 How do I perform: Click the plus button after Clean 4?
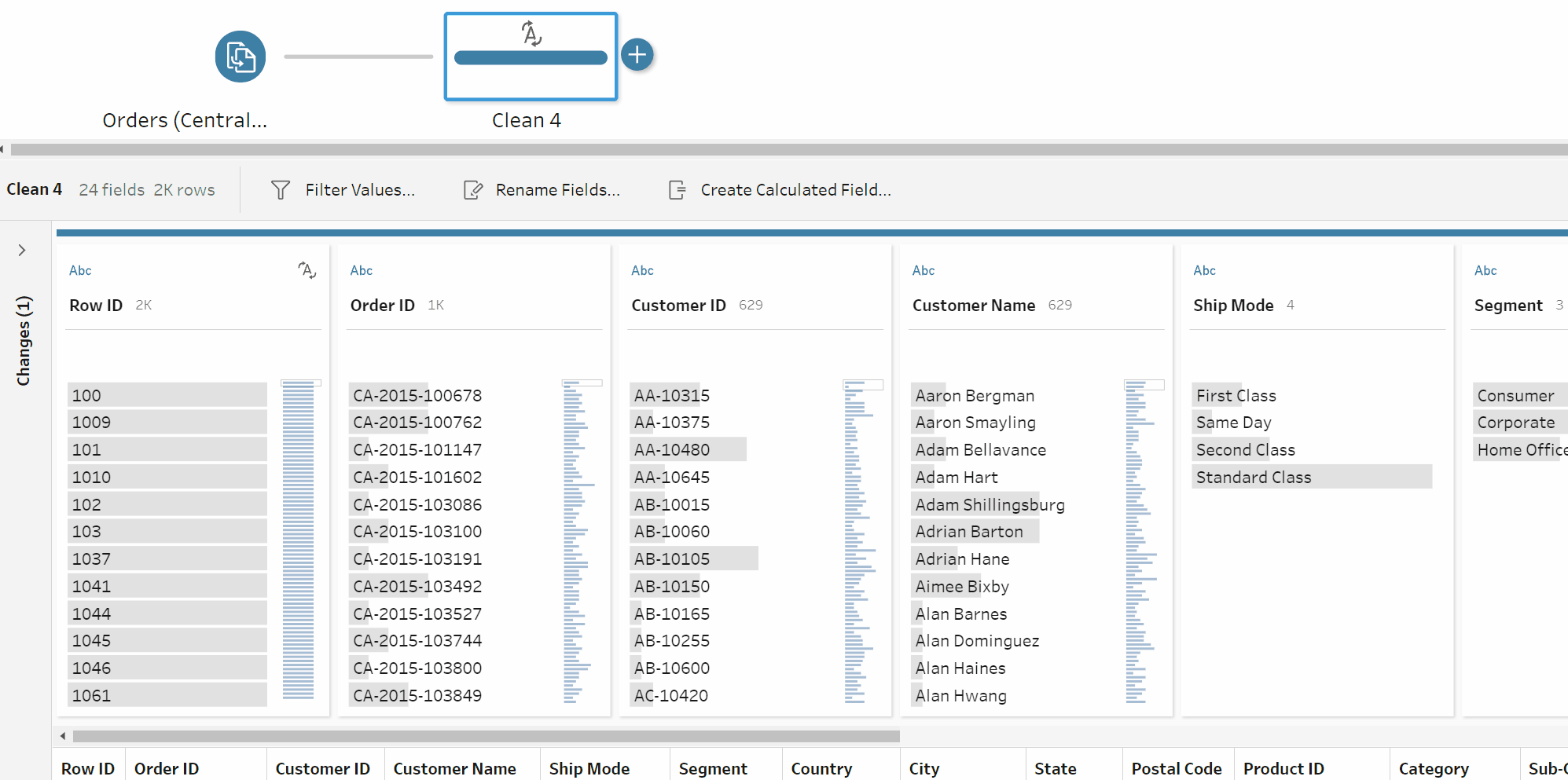point(637,55)
